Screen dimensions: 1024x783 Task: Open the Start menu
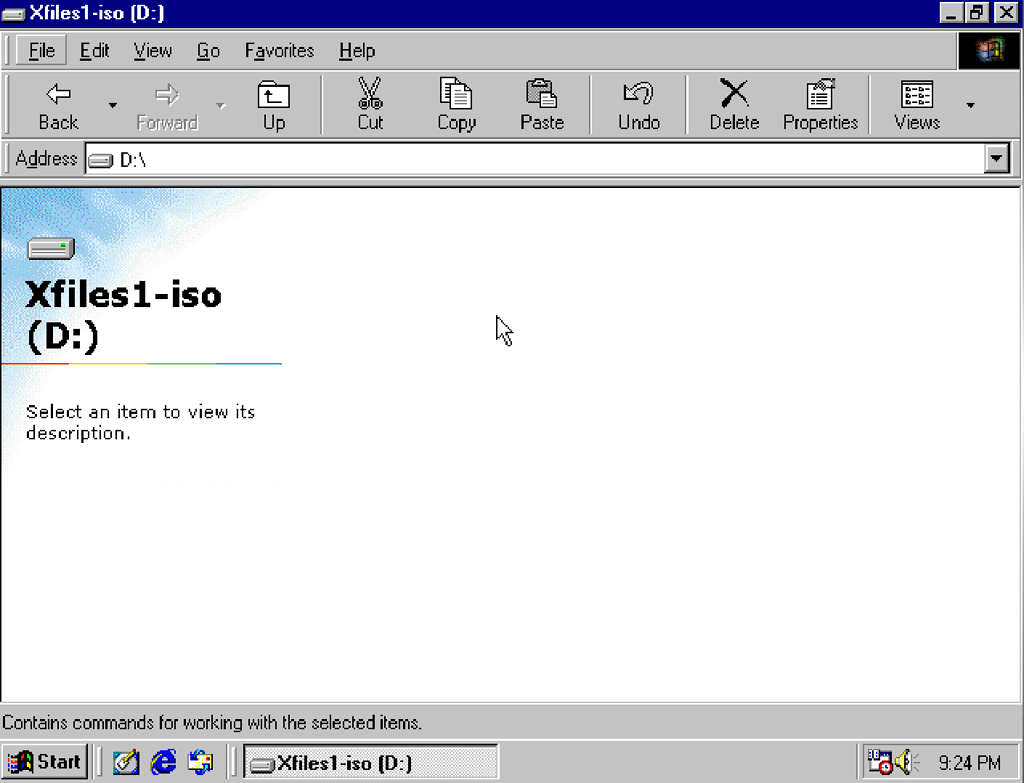[44, 761]
